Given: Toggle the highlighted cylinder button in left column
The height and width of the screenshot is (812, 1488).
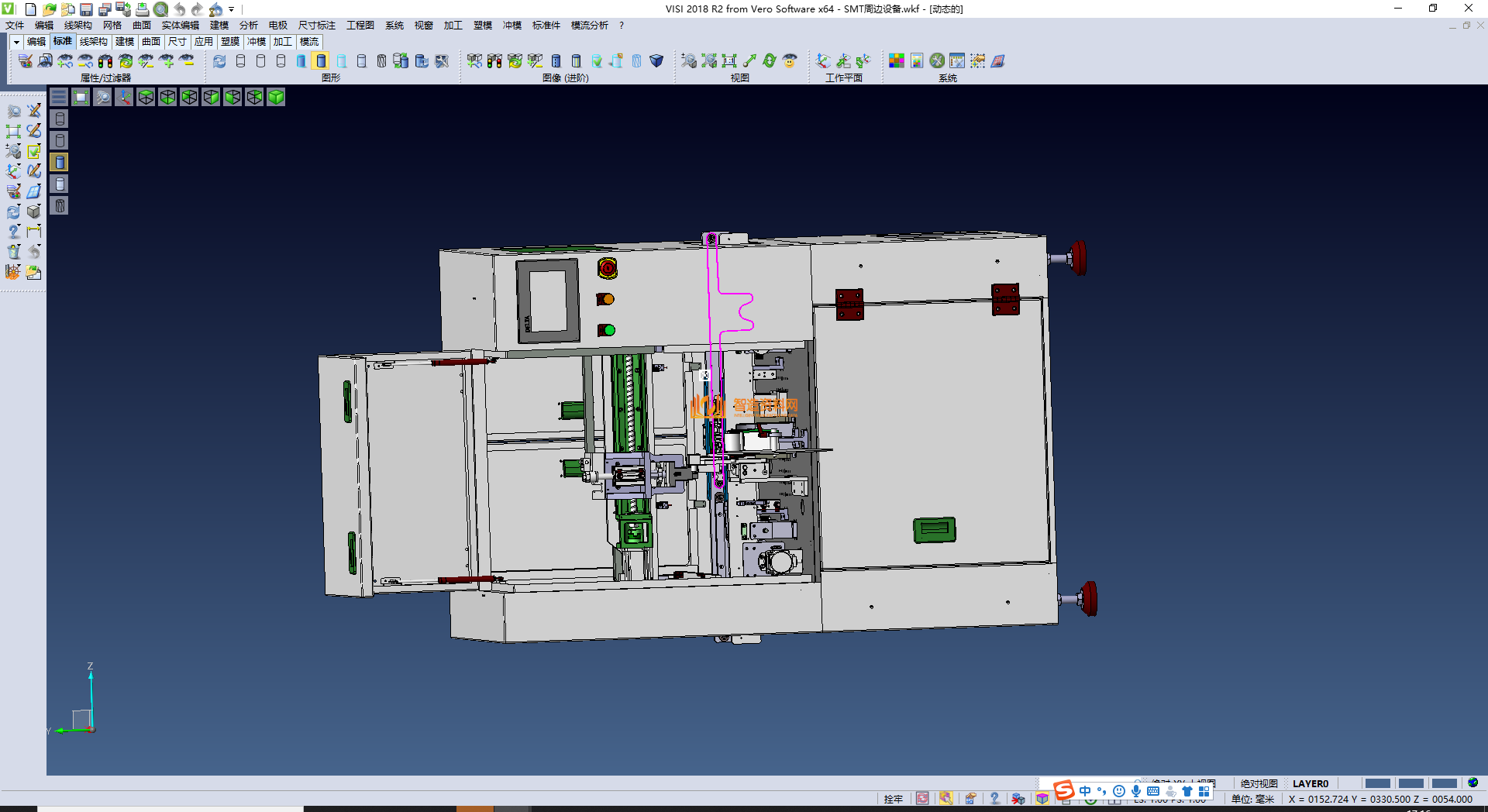Looking at the screenshot, I should (x=60, y=162).
